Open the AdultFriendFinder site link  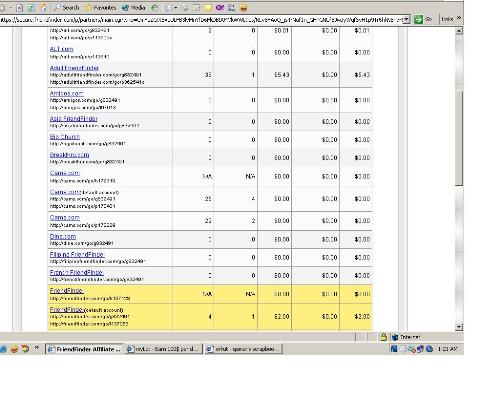tap(74, 68)
